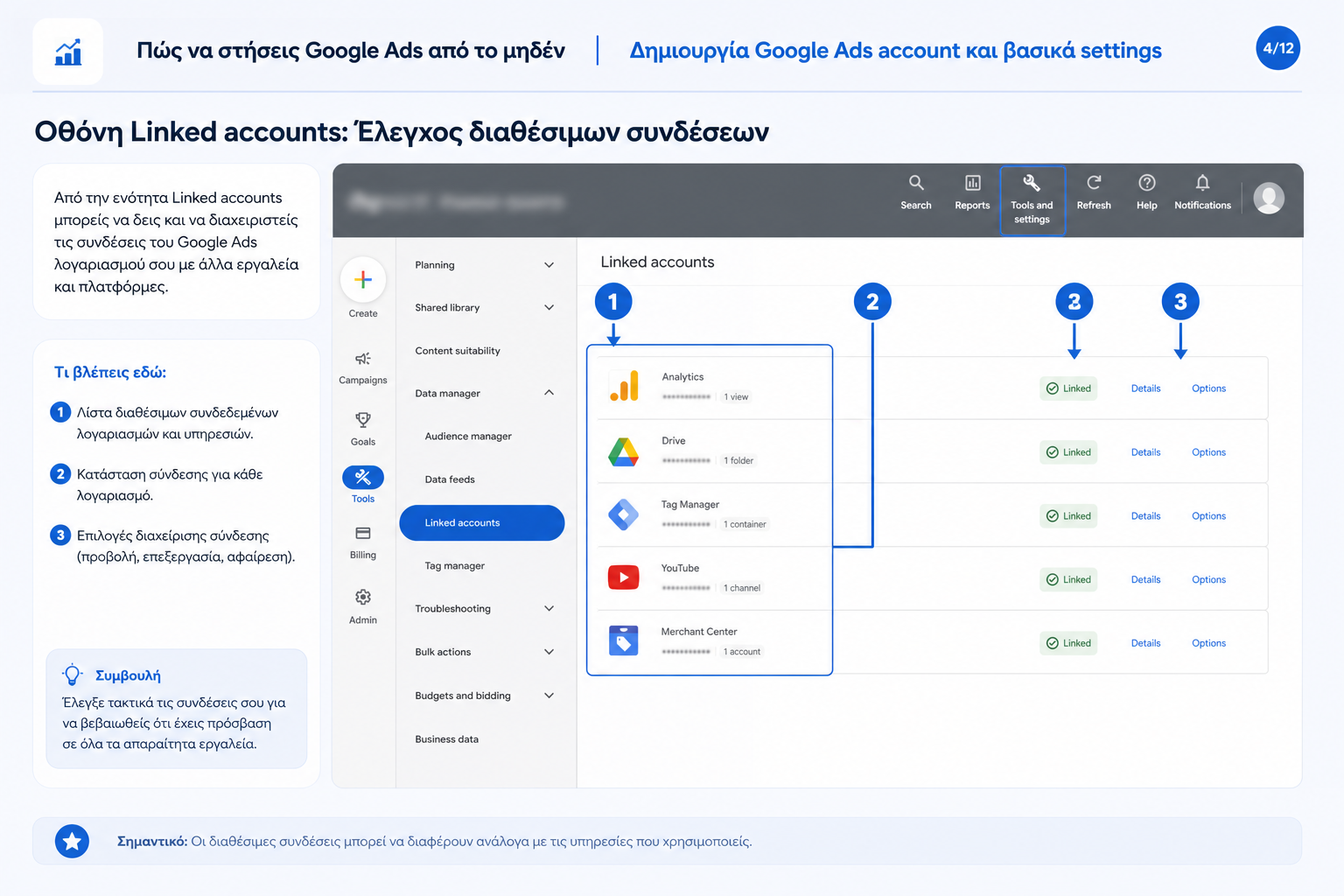Open the Tag manager menu item
Screen dimensions: 1344x896
click(454, 566)
